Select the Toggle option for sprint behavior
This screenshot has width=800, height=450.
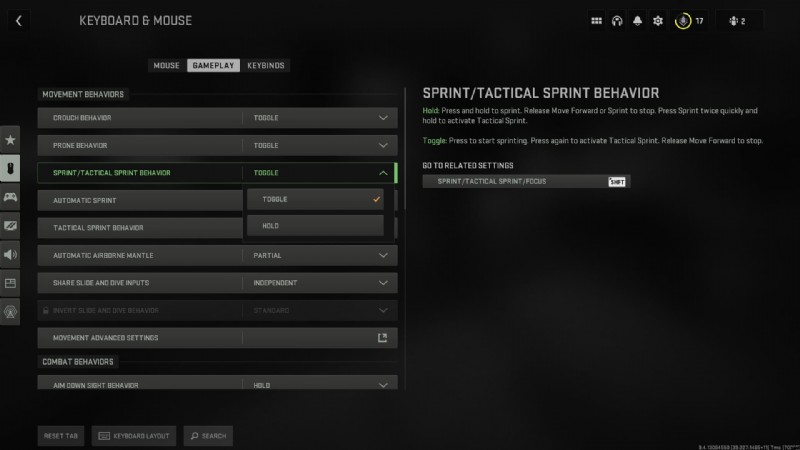(315, 199)
